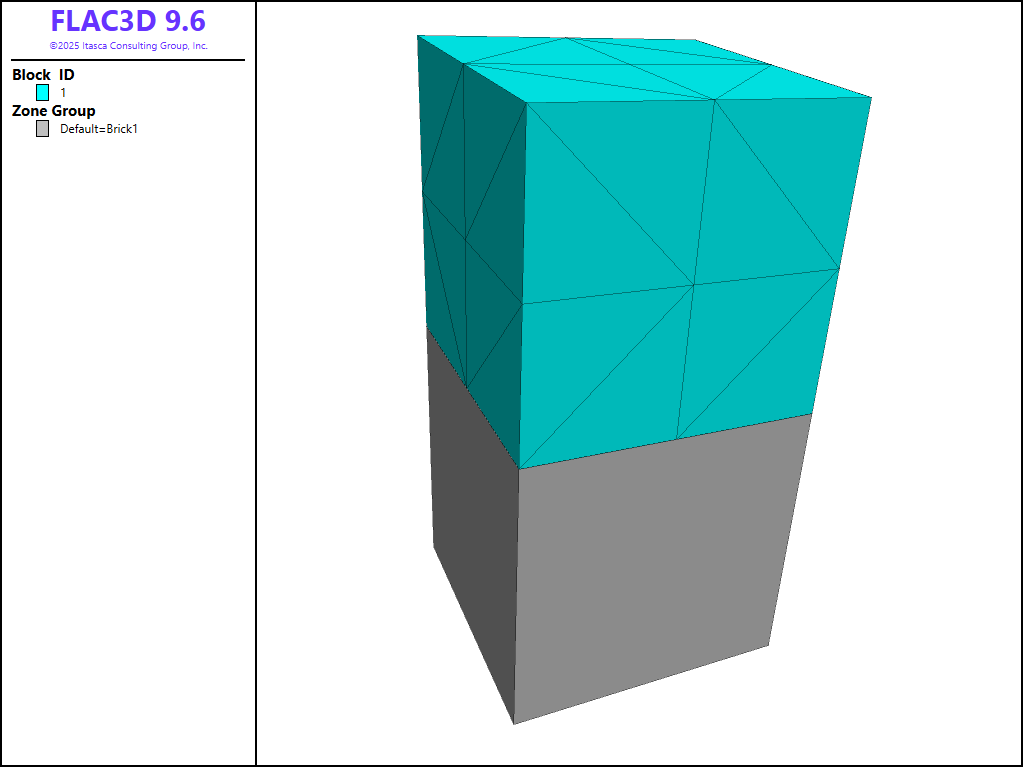Click the gray Zone Group color swatch
Viewport: 1024px width, 768px height.
[42, 129]
